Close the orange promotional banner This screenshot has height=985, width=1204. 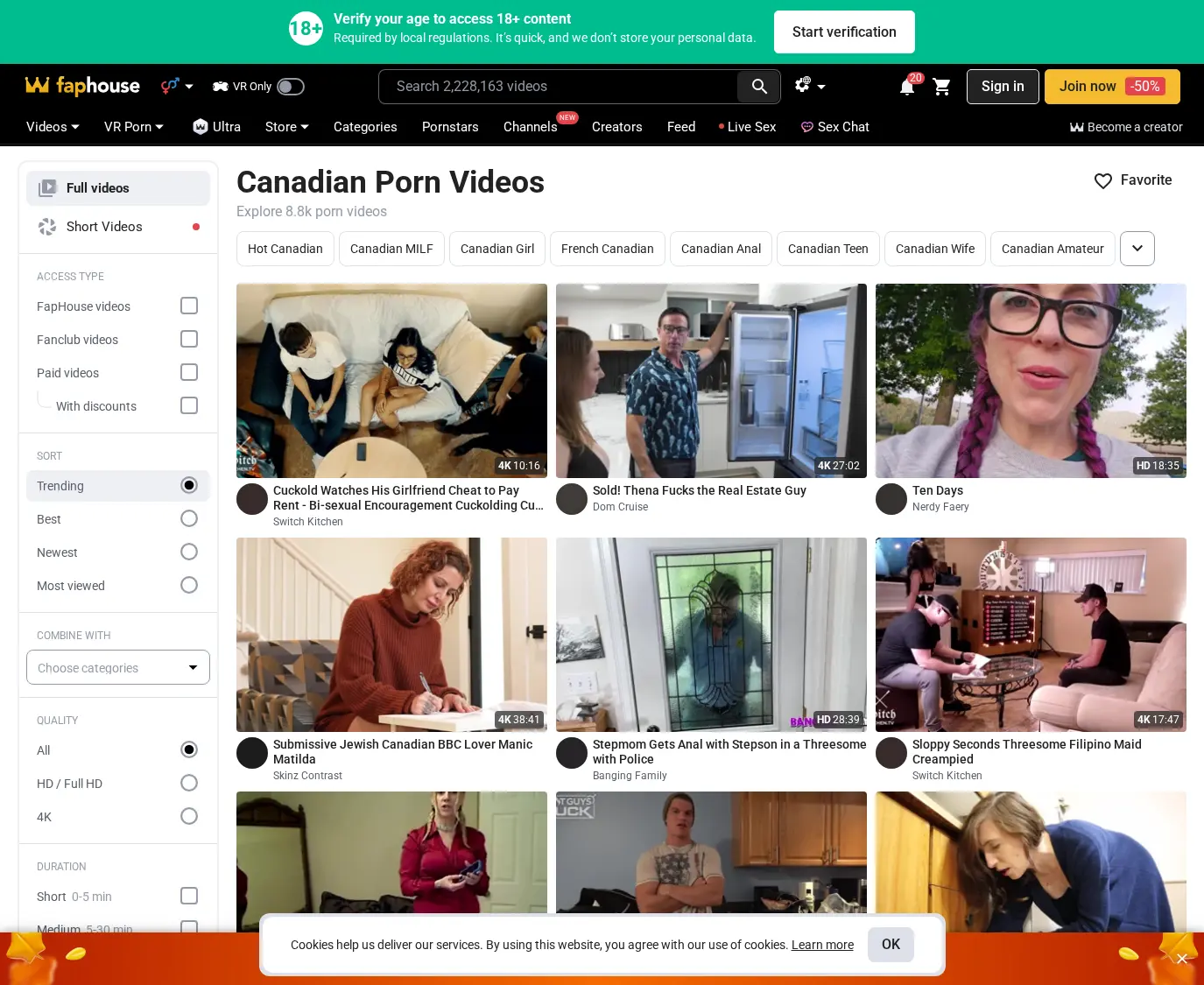pyautogui.click(x=1181, y=959)
